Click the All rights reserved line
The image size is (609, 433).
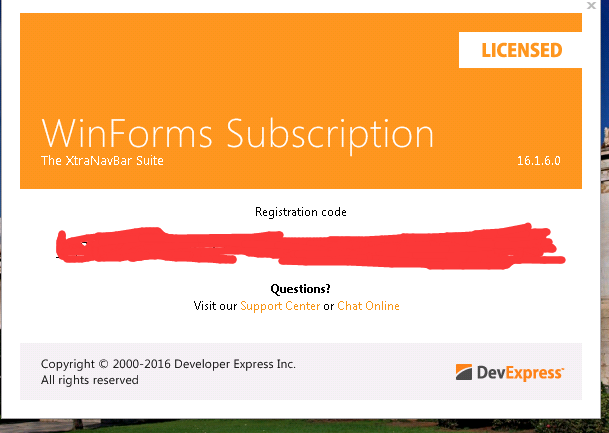pos(90,380)
